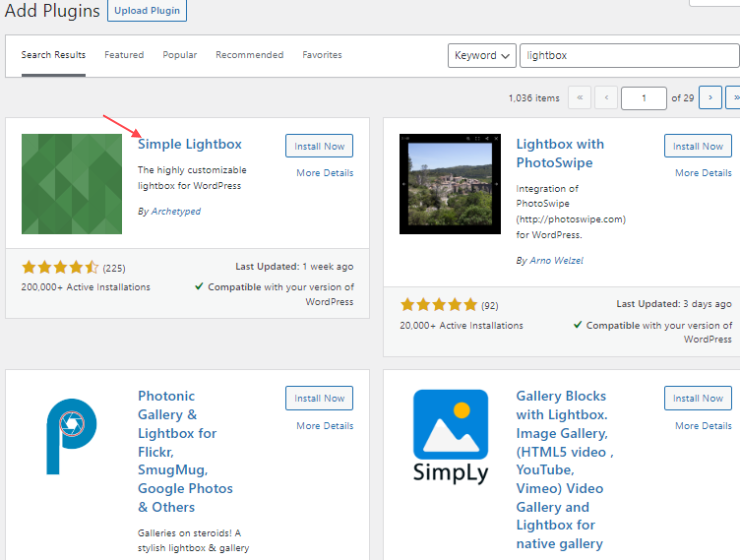Image resolution: width=740 pixels, height=560 pixels.
Task: Click Lightbox with PhotoSwipe star rating
Action: pos(439,305)
